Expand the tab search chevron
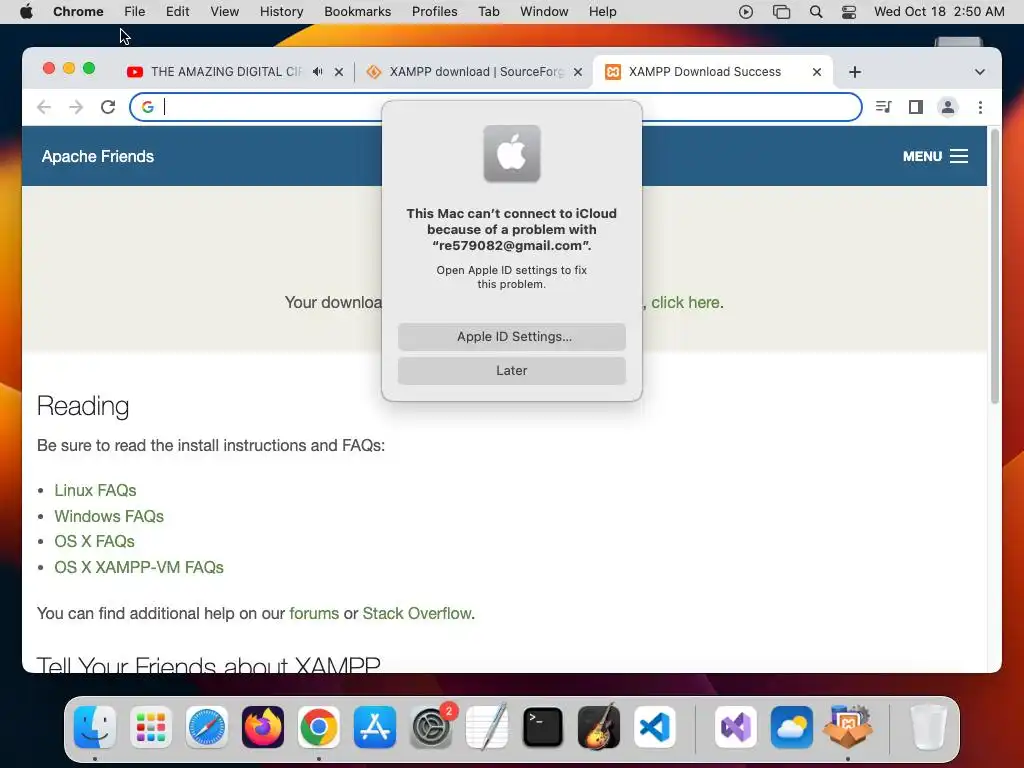This screenshot has width=1024, height=768. 980,72
